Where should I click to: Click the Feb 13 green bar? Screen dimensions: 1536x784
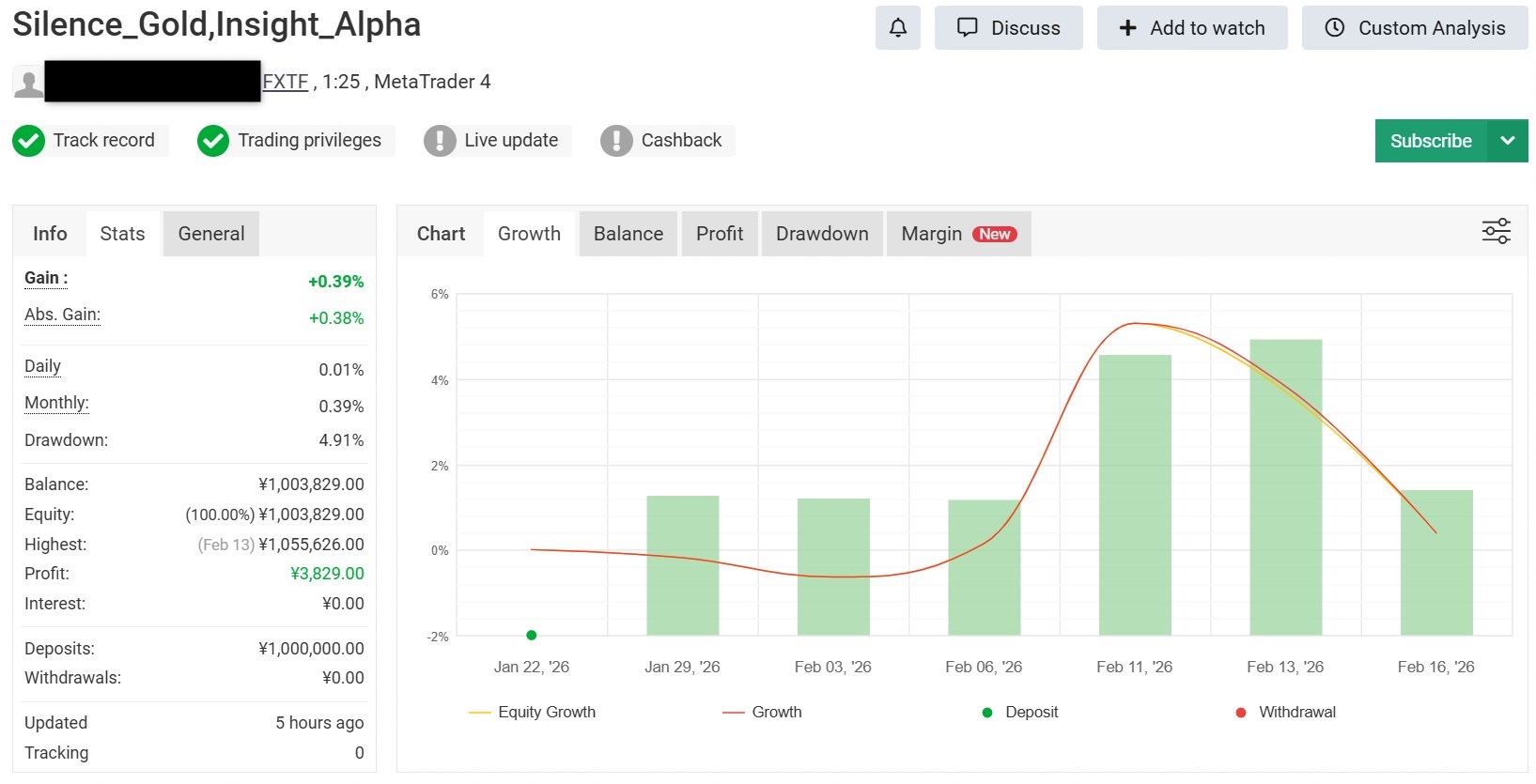[x=1285, y=488]
